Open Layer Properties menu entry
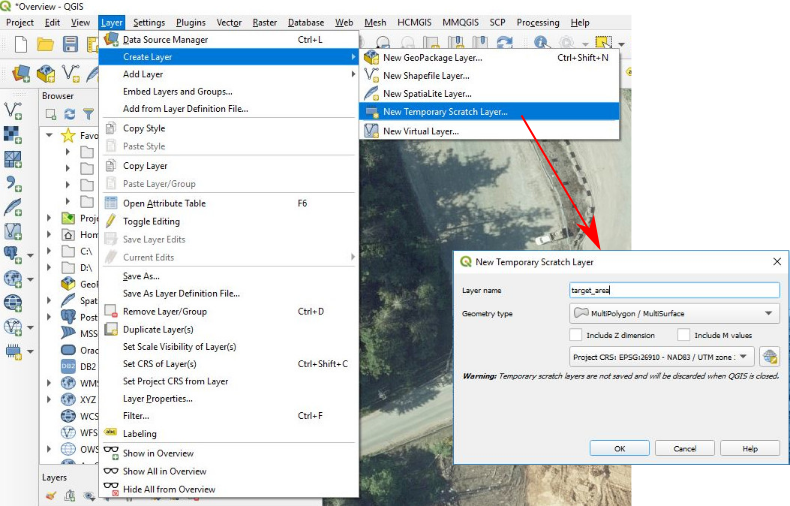The height and width of the screenshot is (506, 790). coord(229,399)
